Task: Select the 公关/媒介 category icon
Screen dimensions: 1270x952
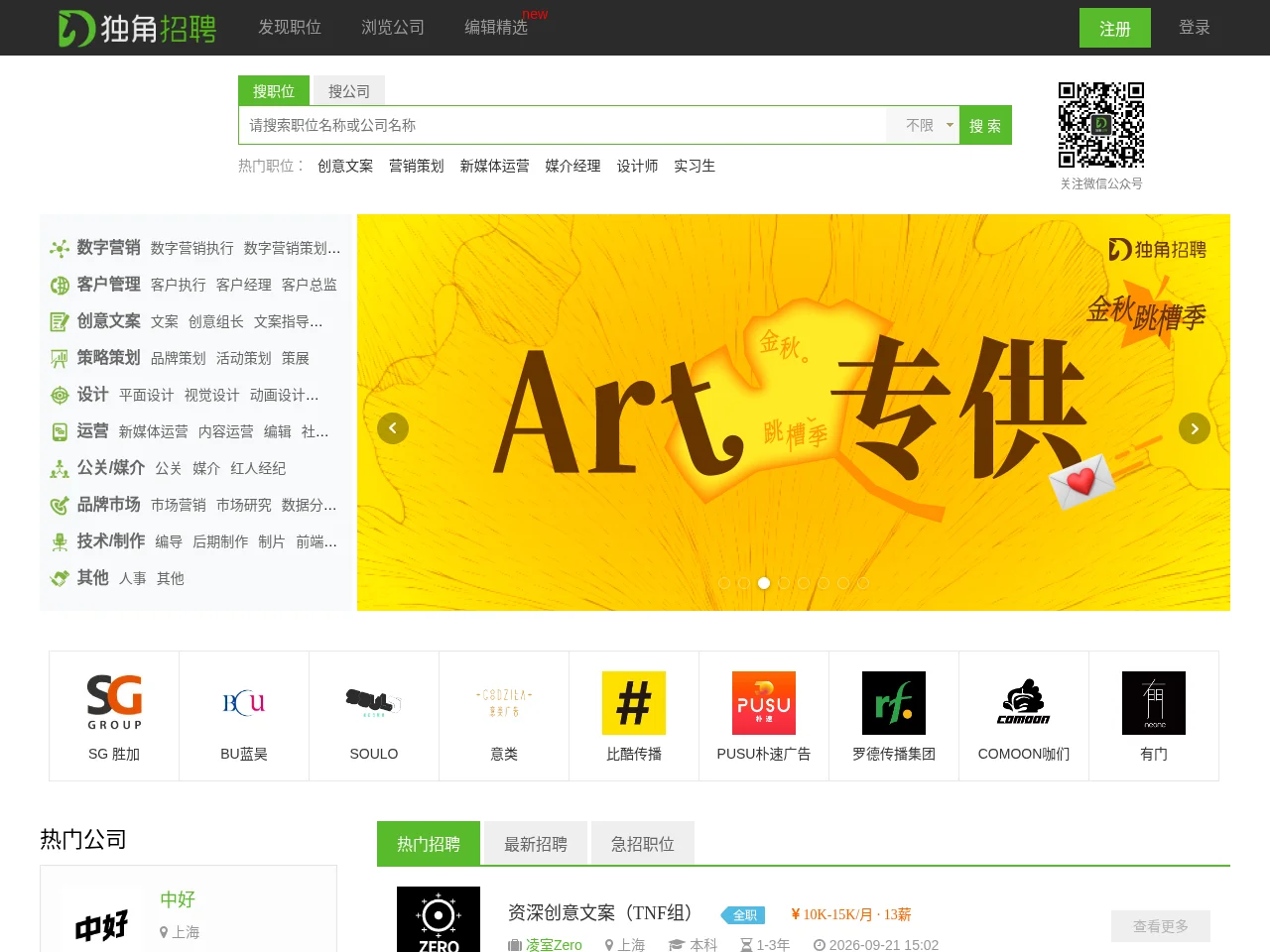Action: click(60, 468)
